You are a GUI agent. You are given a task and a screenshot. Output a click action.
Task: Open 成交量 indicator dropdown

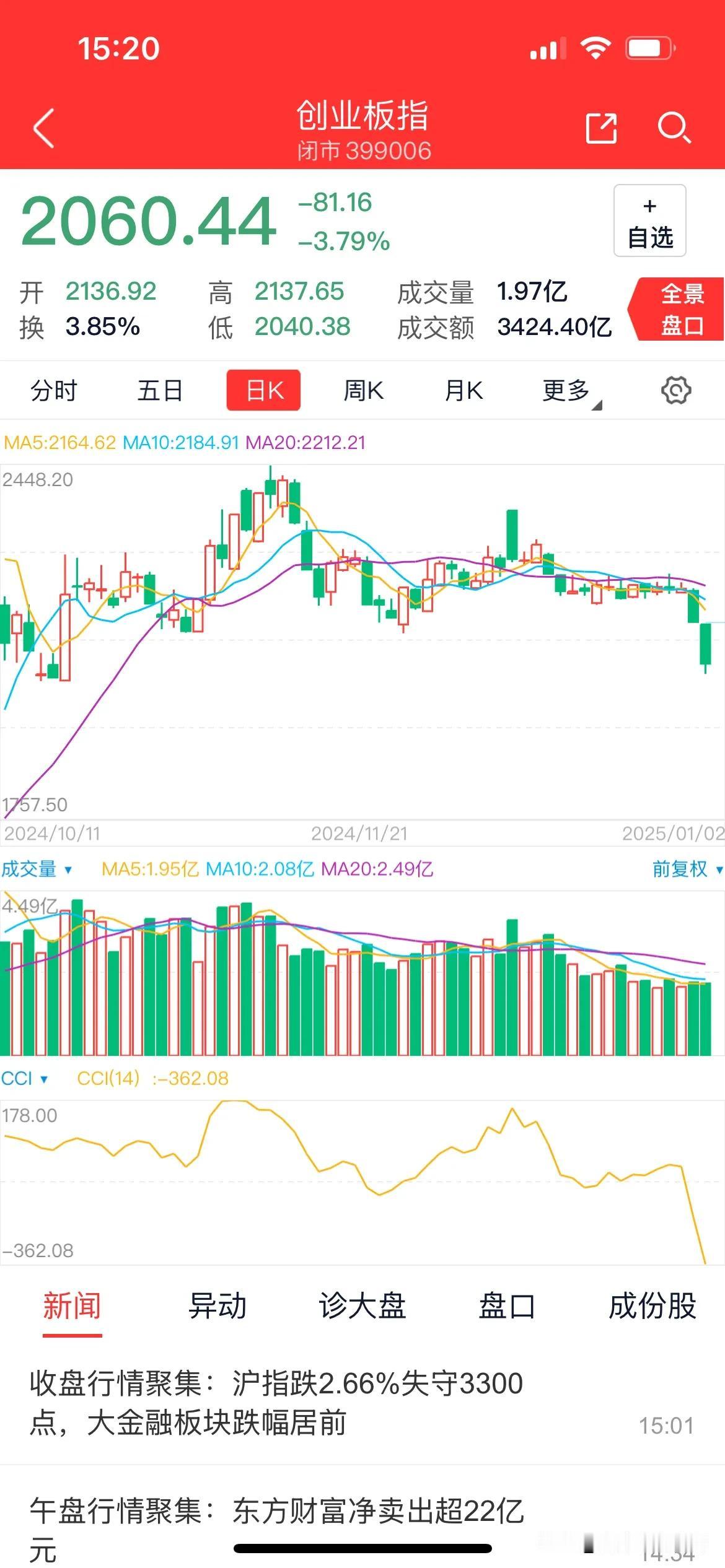pos(37,869)
